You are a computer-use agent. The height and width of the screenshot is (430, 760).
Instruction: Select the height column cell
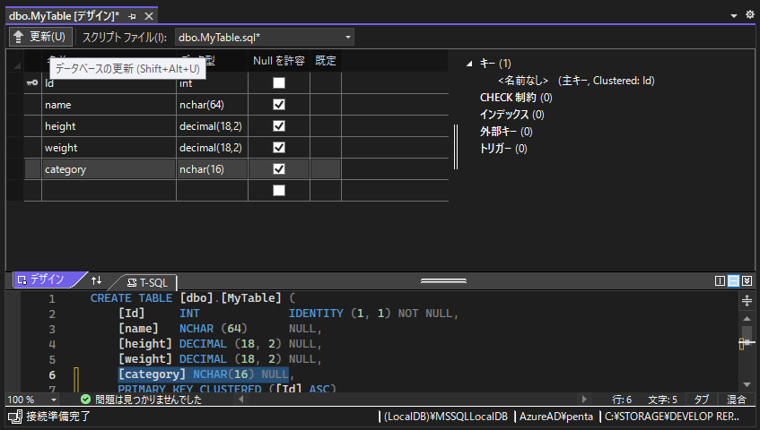(109, 126)
